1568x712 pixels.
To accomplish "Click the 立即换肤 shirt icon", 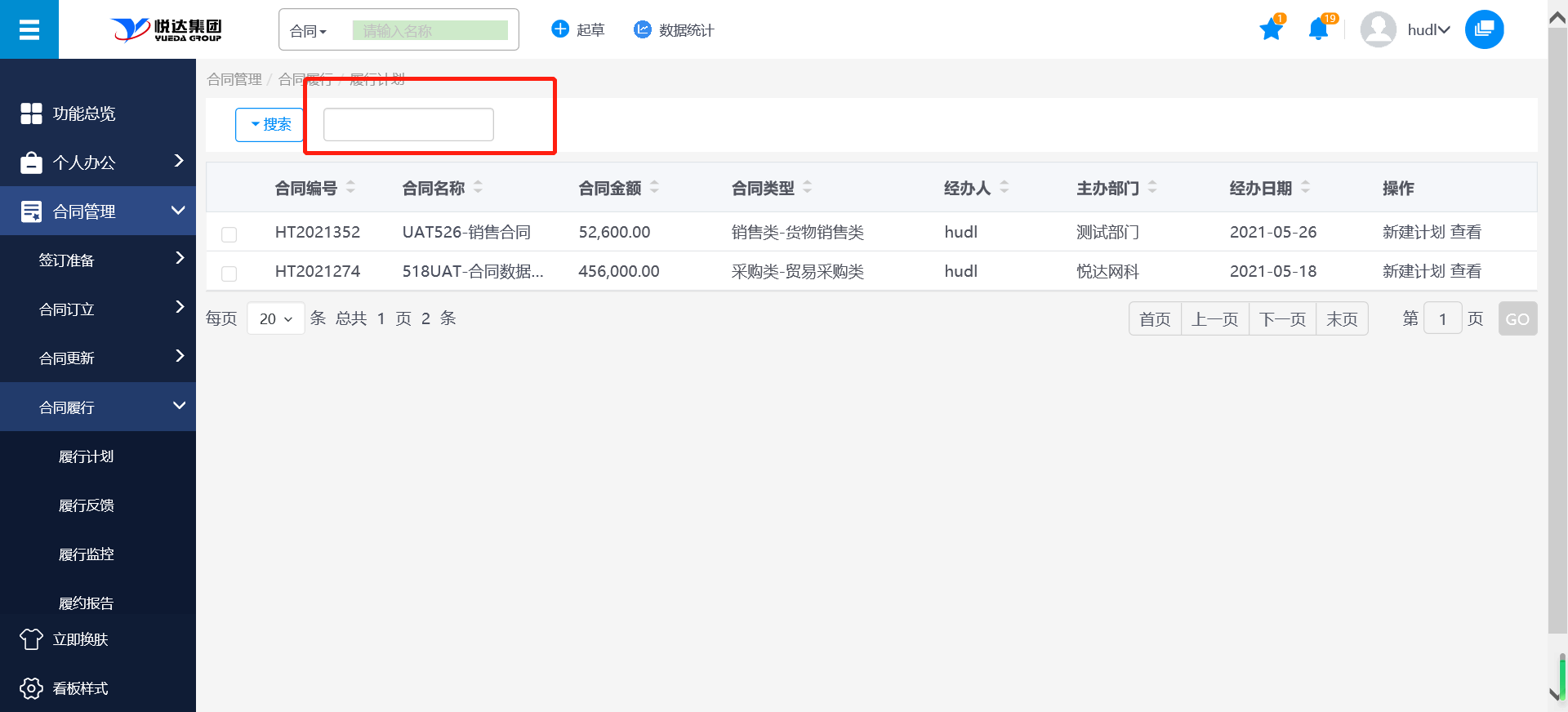I will [31, 639].
